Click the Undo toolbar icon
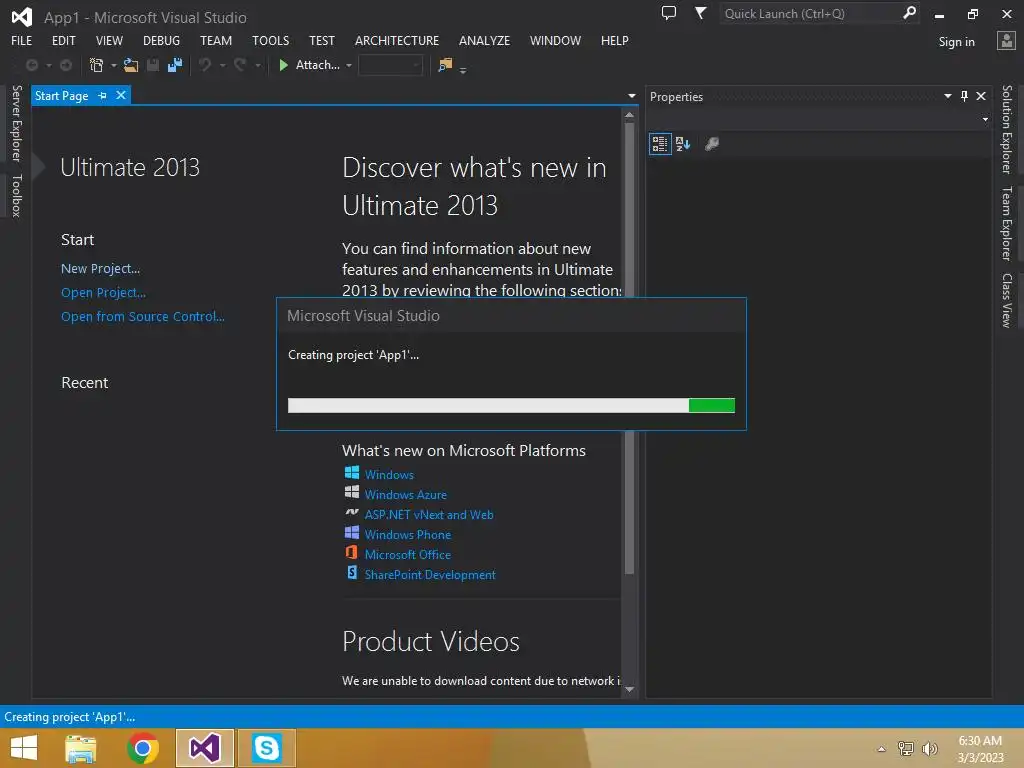This screenshot has height=768, width=1024. [x=205, y=65]
